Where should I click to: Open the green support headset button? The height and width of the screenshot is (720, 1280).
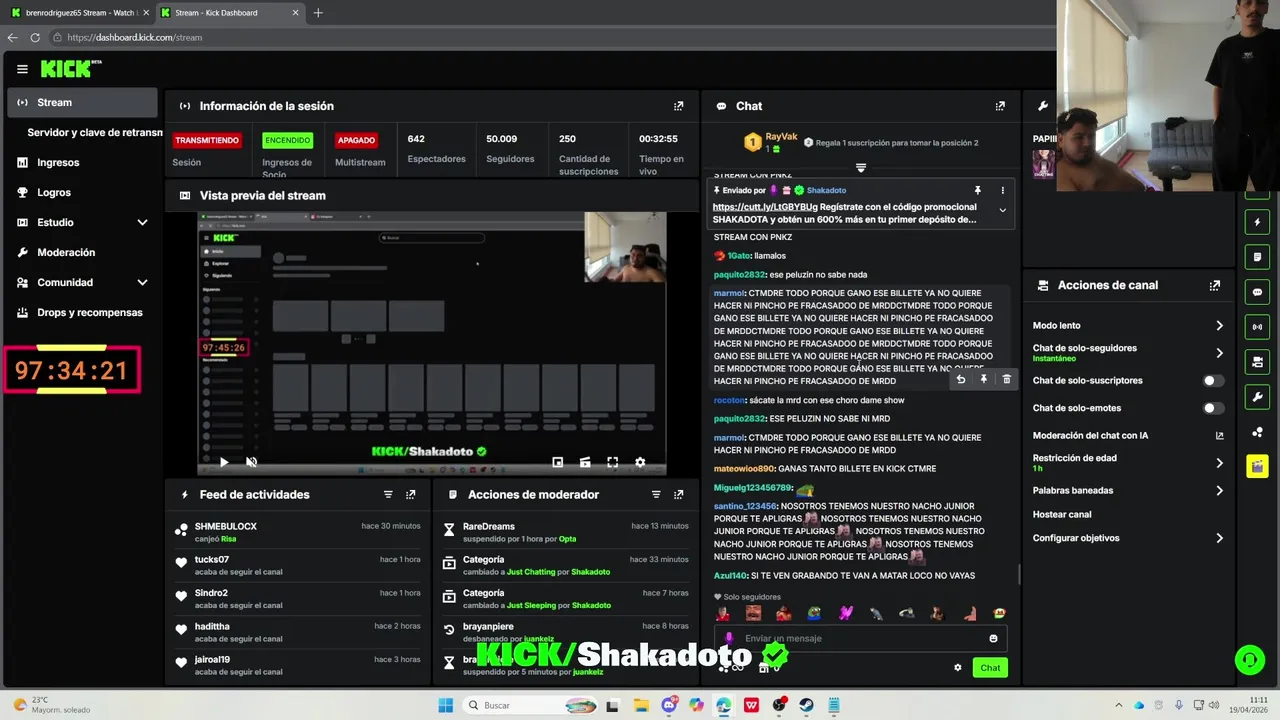pos(1249,659)
